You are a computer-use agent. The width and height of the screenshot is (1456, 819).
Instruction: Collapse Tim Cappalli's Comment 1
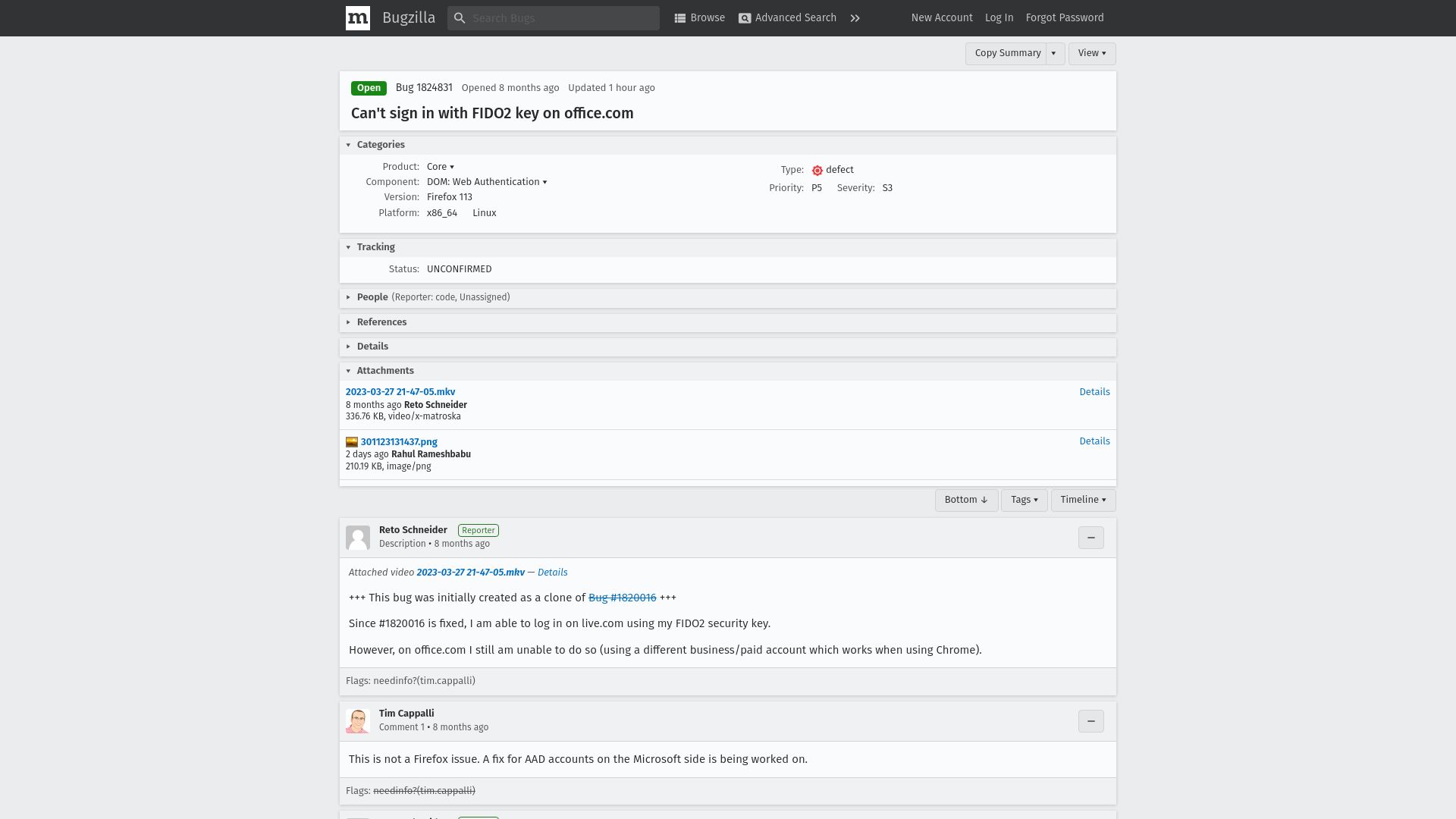[x=1091, y=721]
